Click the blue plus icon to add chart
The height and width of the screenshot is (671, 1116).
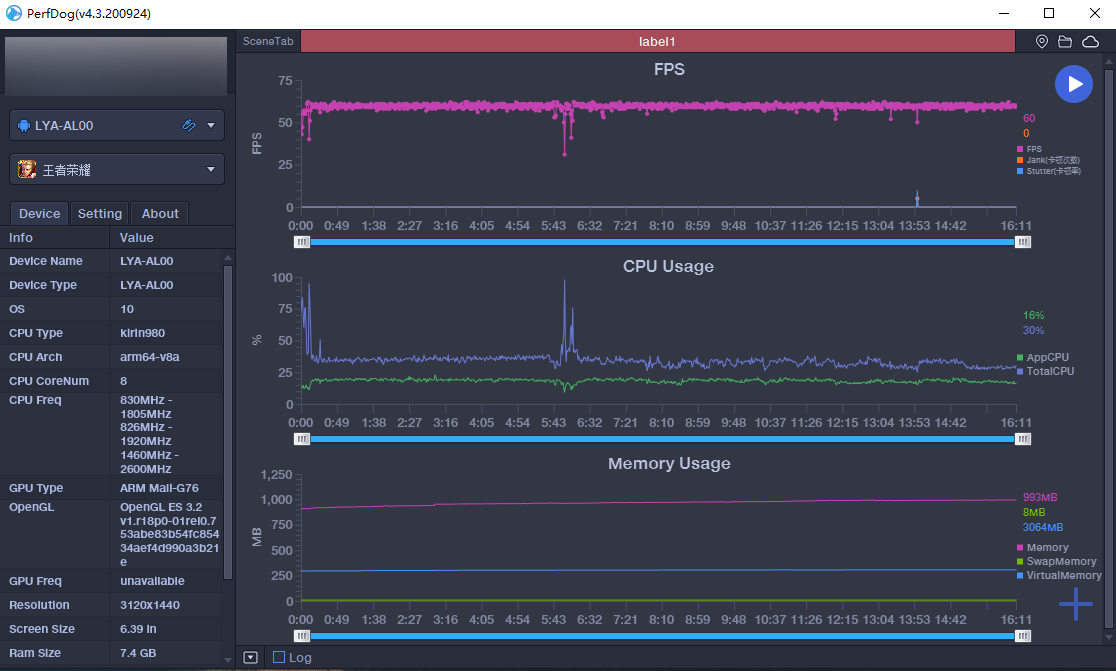(1076, 604)
